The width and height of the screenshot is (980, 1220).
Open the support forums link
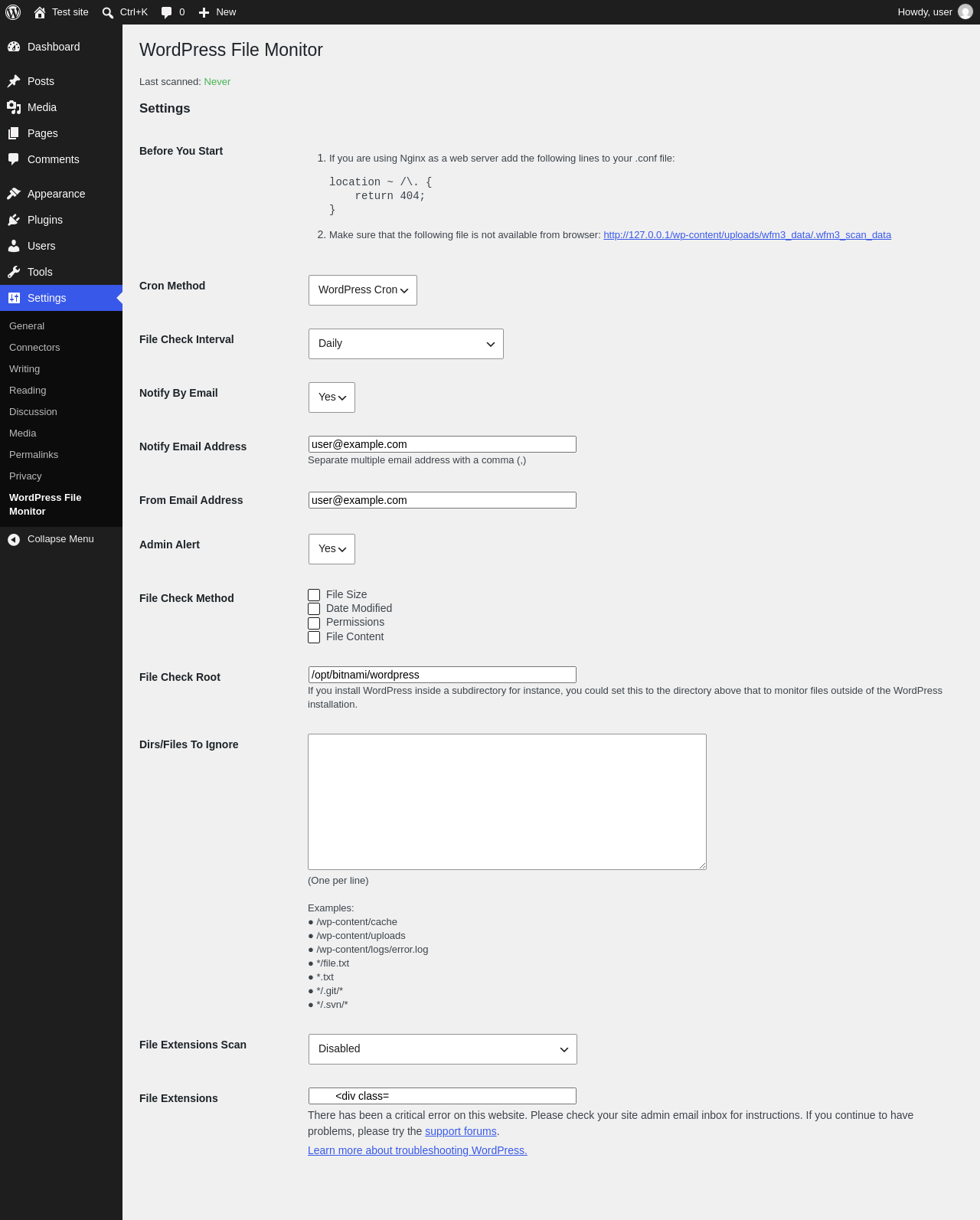(x=461, y=1131)
